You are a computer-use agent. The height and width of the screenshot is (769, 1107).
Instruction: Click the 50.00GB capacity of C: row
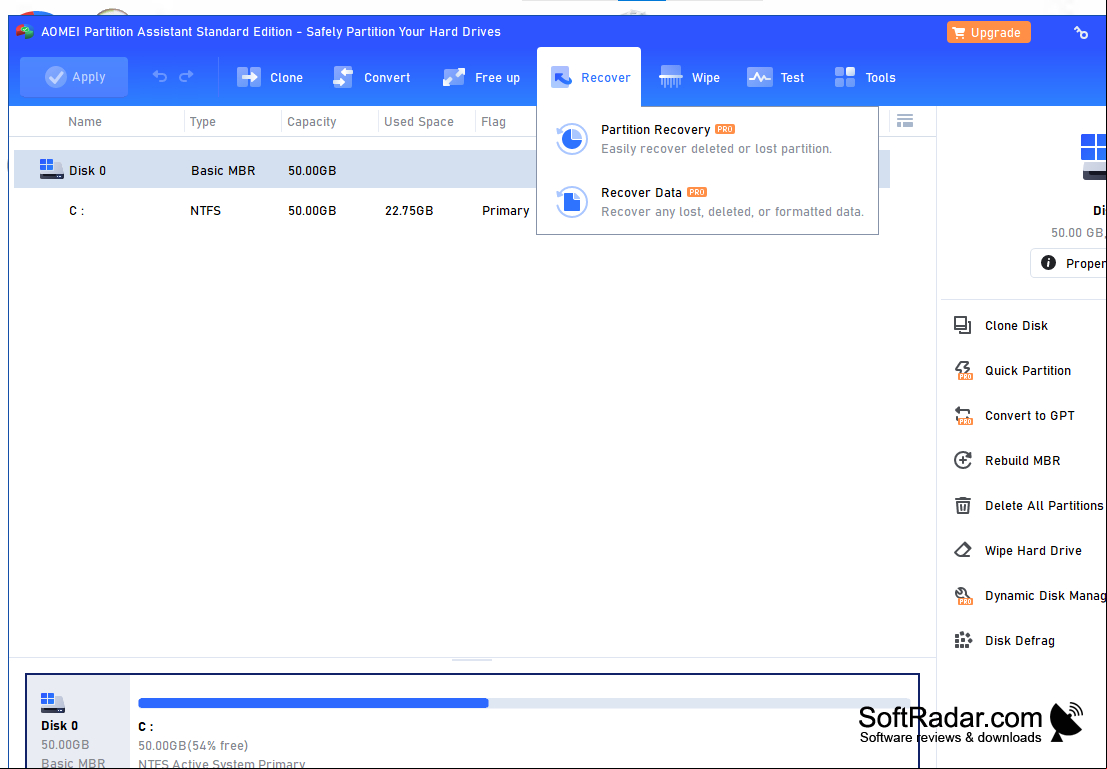coord(312,210)
